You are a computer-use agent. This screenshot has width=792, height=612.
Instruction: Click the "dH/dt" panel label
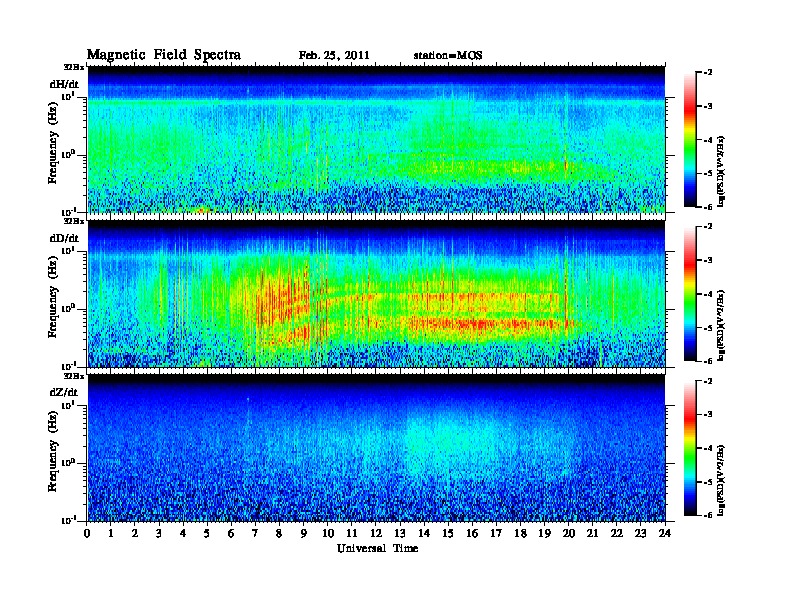[64, 84]
